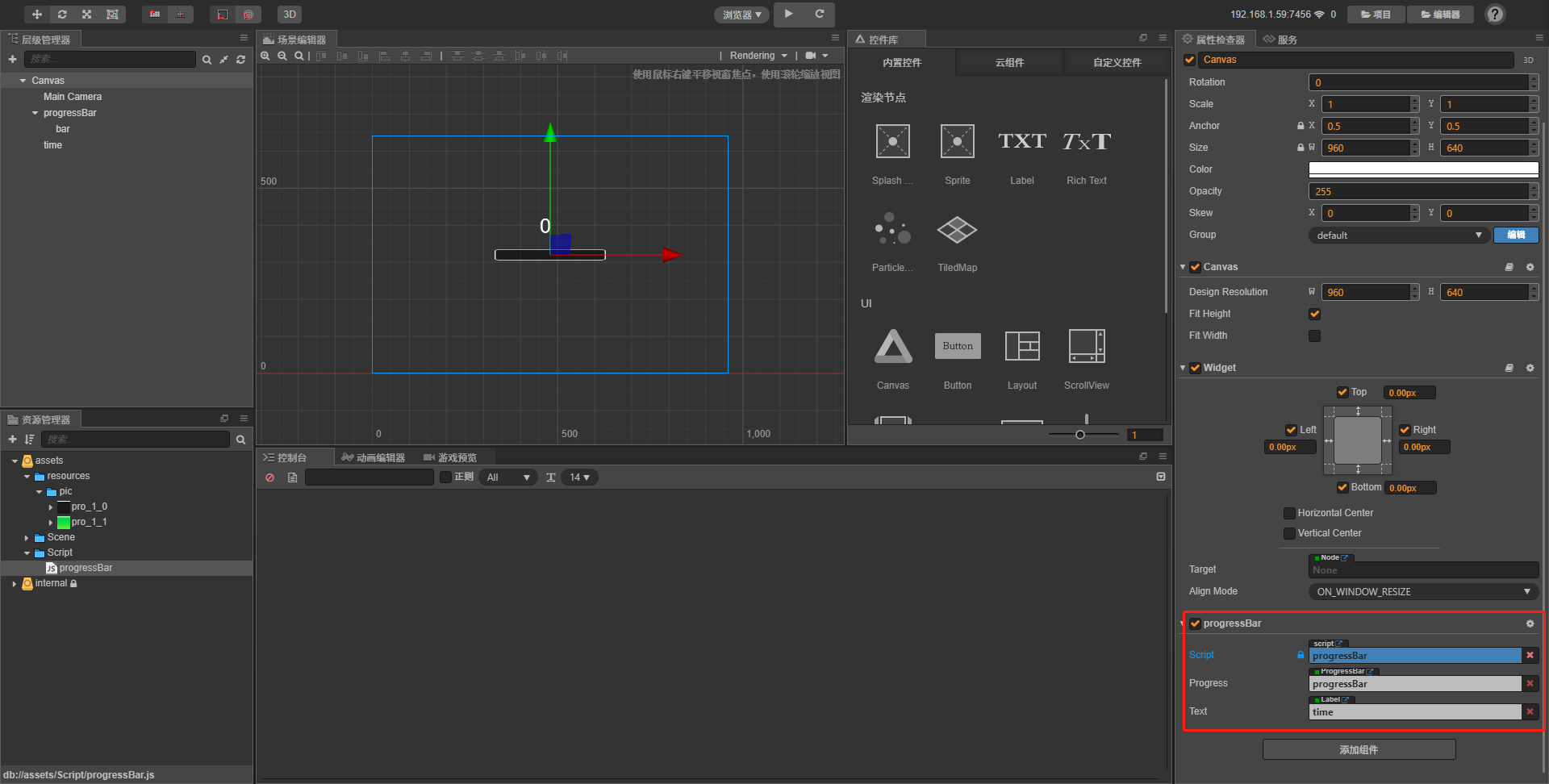Click the Group 编辑 button
This screenshot has width=1549, height=784.
coord(1517,235)
